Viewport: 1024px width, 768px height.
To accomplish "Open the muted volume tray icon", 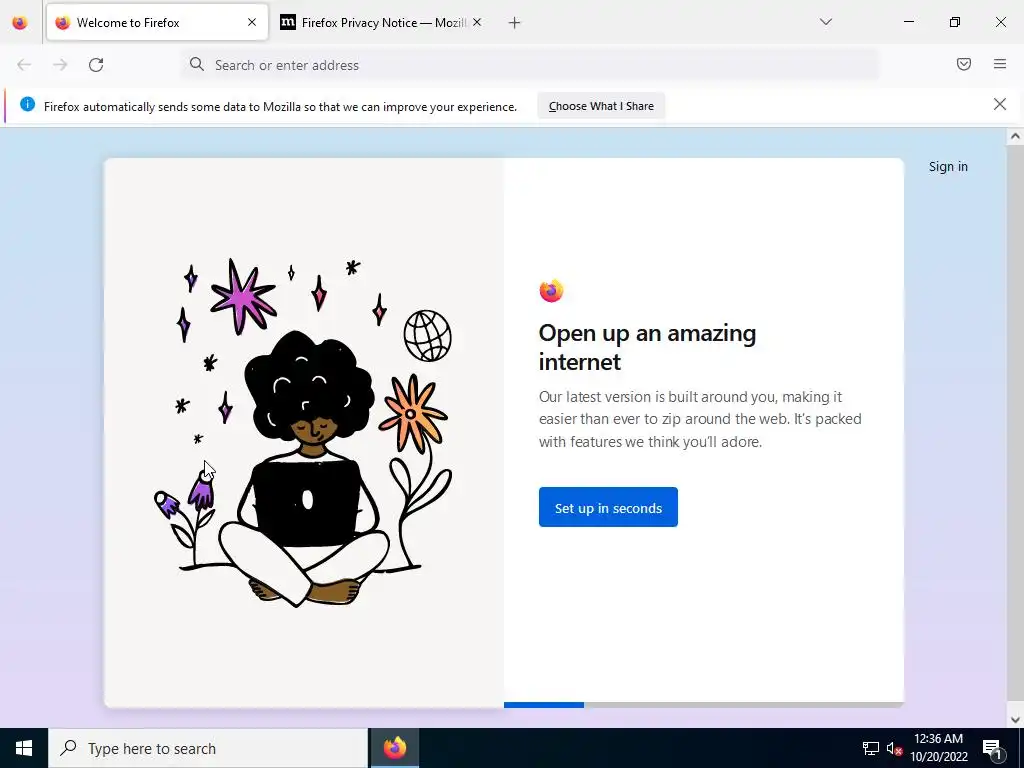I will (895, 749).
